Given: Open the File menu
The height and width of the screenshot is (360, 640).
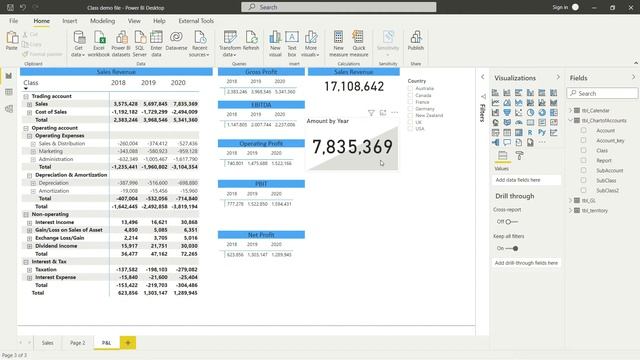Looking at the screenshot, I should tap(13, 21).
